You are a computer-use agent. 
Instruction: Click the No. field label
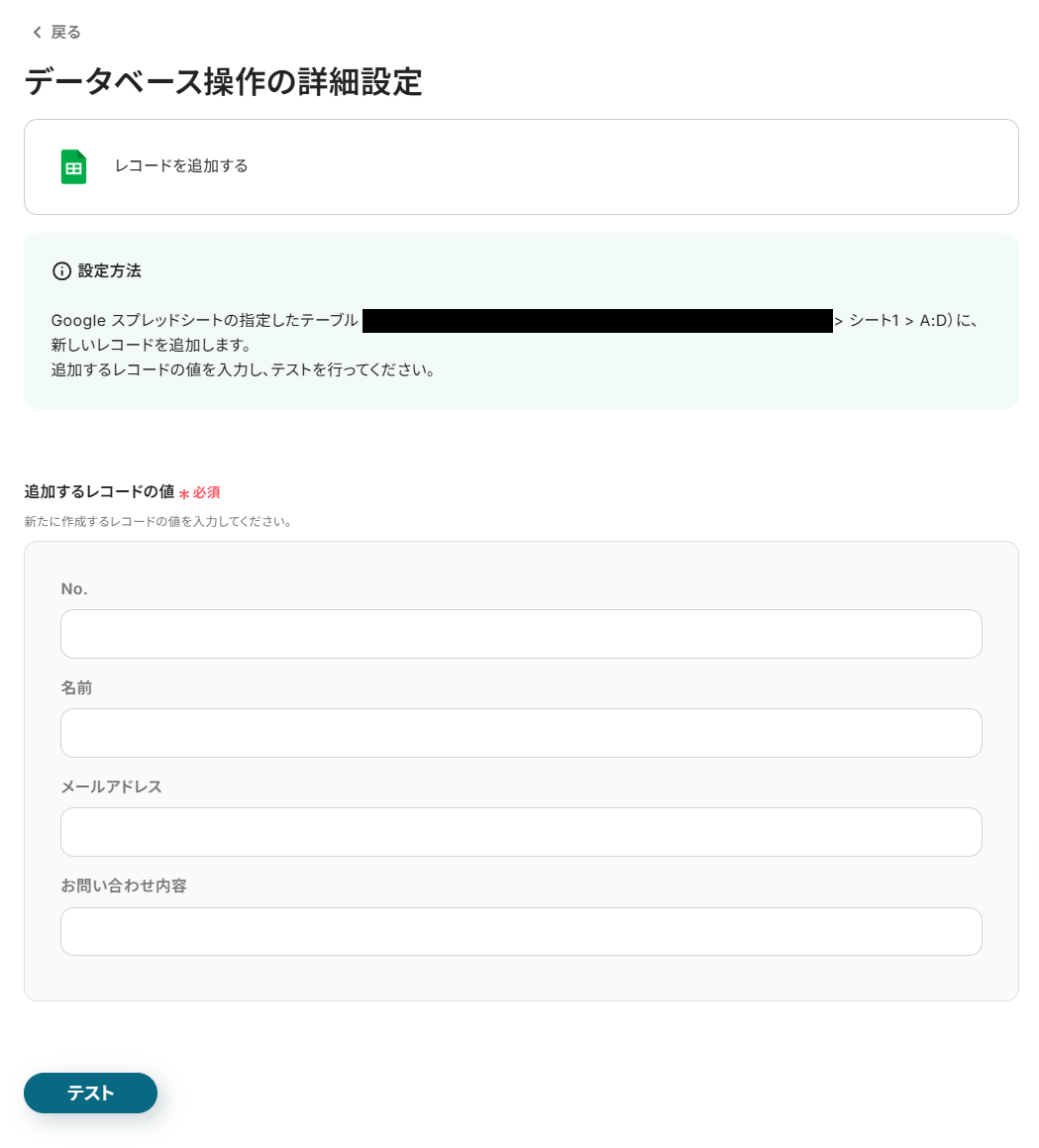pos(74,588)
